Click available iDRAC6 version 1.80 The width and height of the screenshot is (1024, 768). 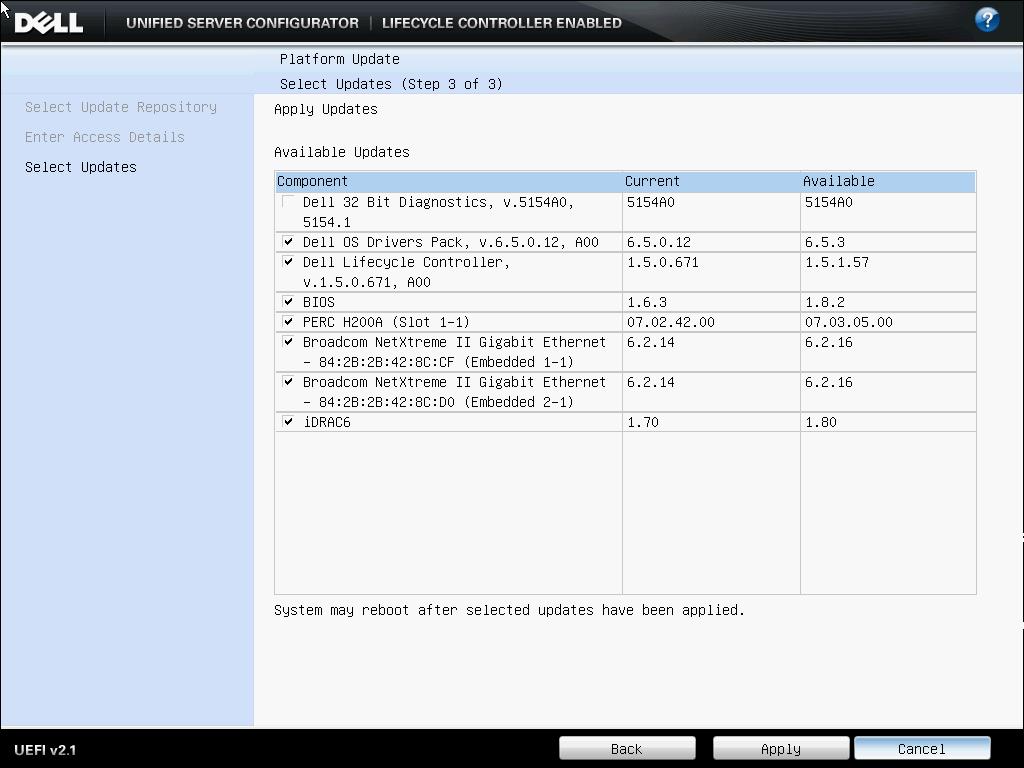click(821, 423)
